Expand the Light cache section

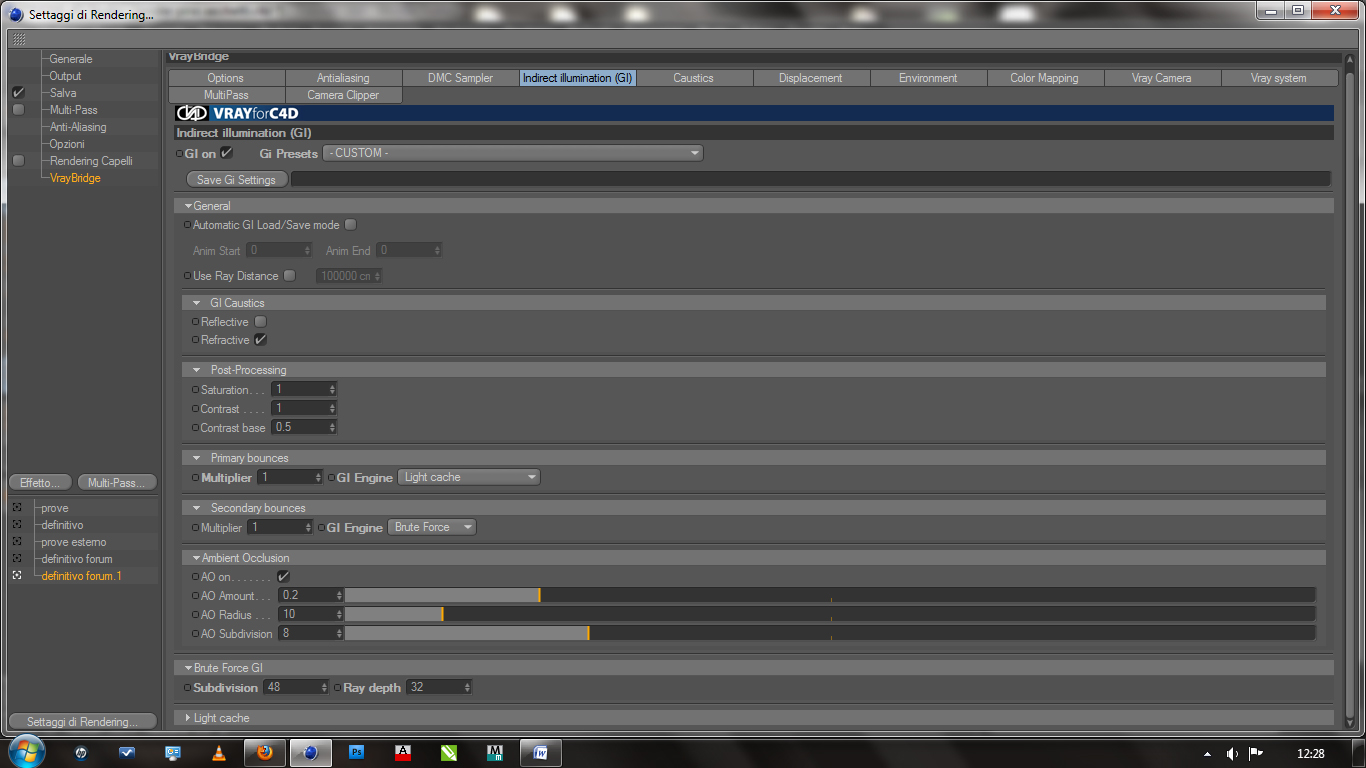pos(188,718)
